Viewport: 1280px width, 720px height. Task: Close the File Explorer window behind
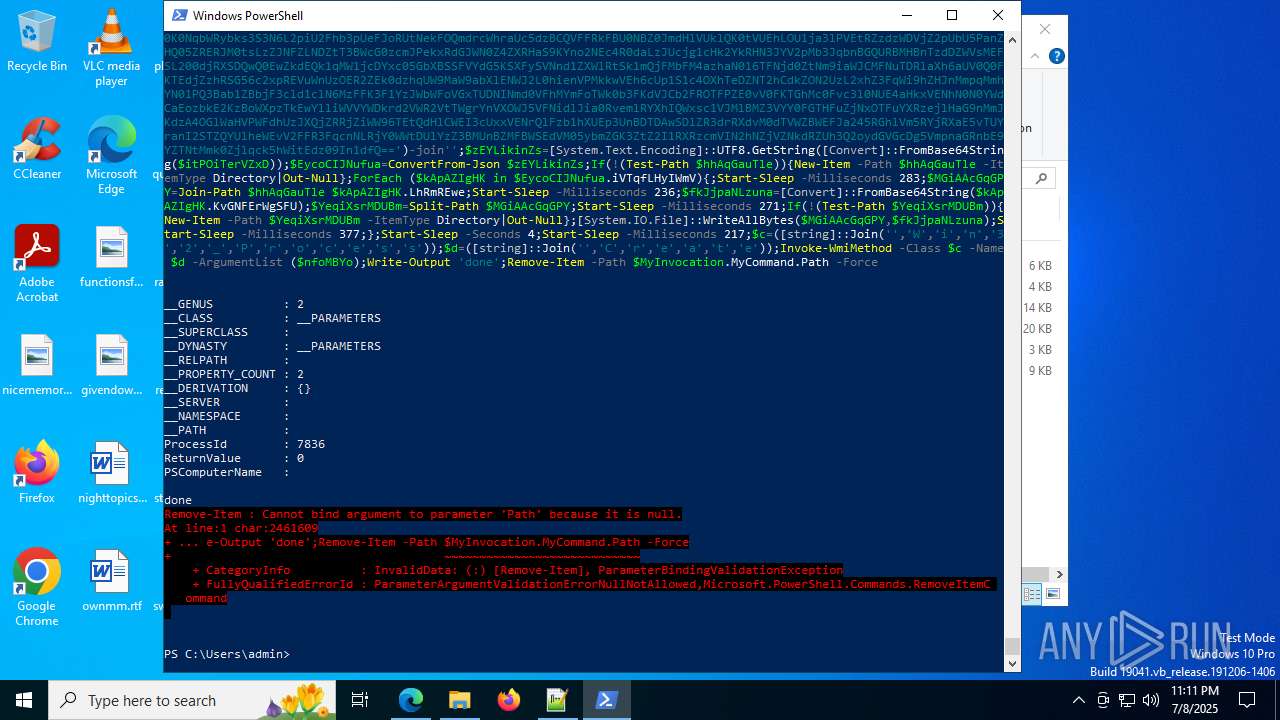(1045, 29)
